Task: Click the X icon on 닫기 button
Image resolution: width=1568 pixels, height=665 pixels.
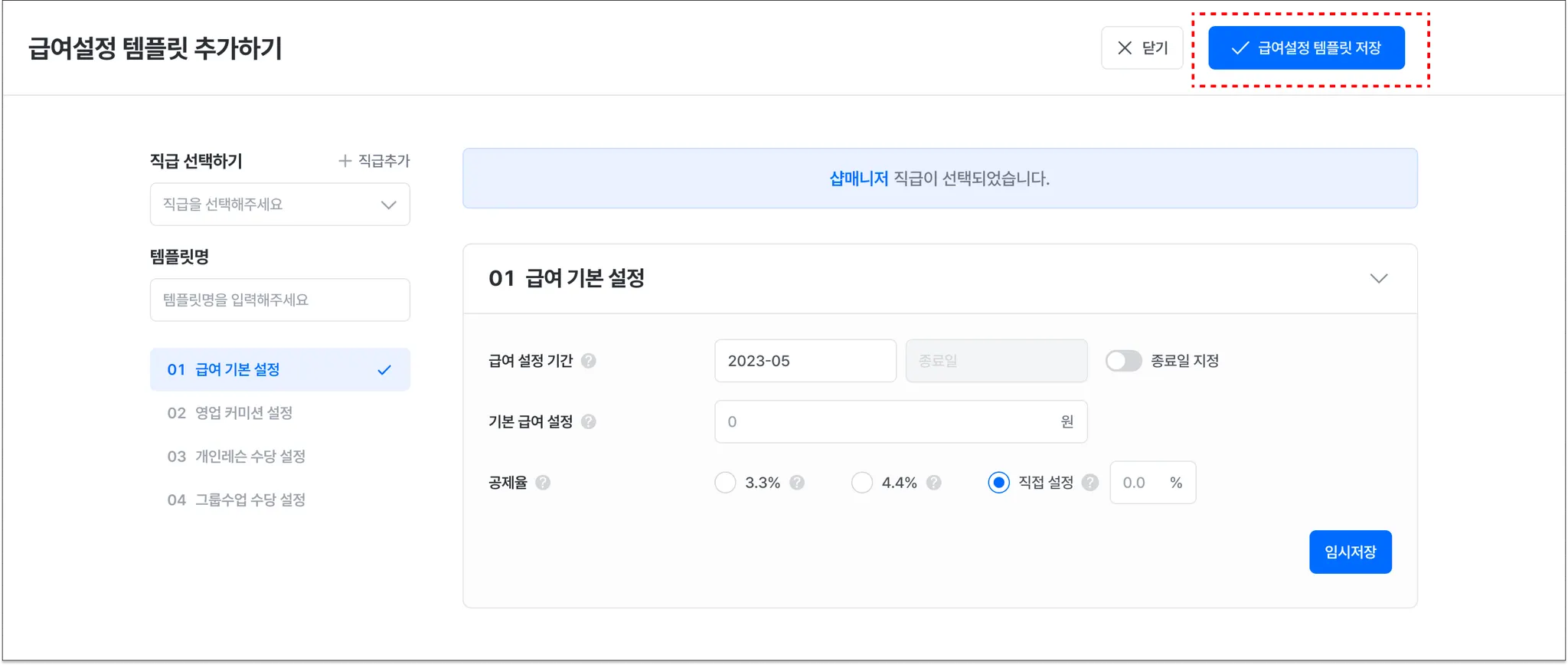Action: coord(1125,48)
